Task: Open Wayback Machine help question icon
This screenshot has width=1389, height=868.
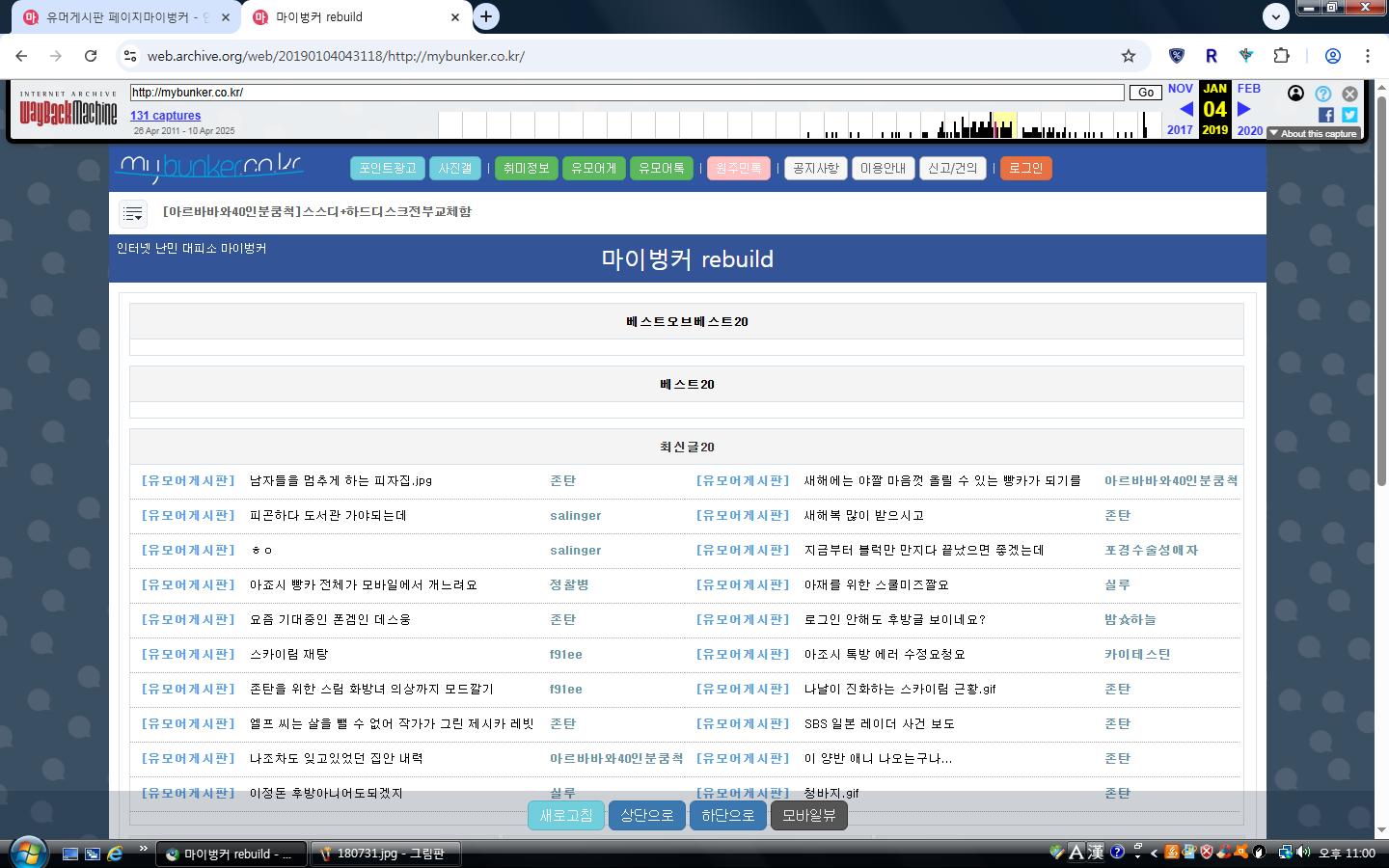Action: click(x=1323, y=94)
